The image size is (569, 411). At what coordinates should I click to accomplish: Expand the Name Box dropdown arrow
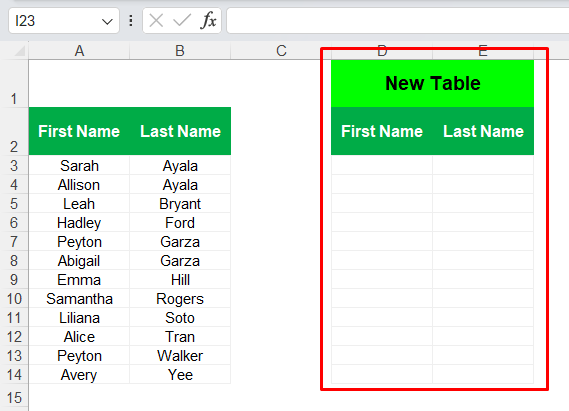coord(107,22)
